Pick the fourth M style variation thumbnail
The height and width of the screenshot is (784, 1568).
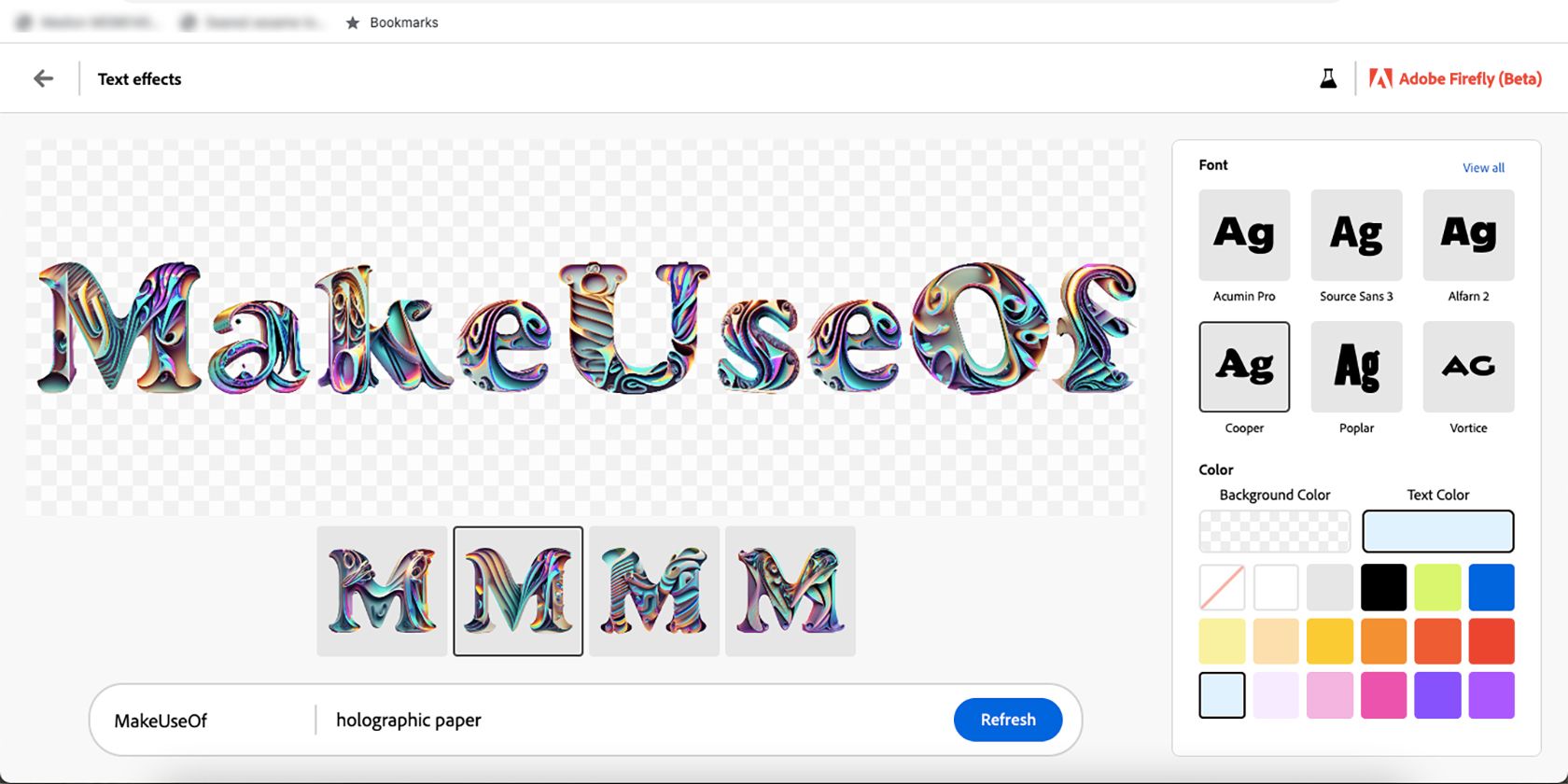791,591
